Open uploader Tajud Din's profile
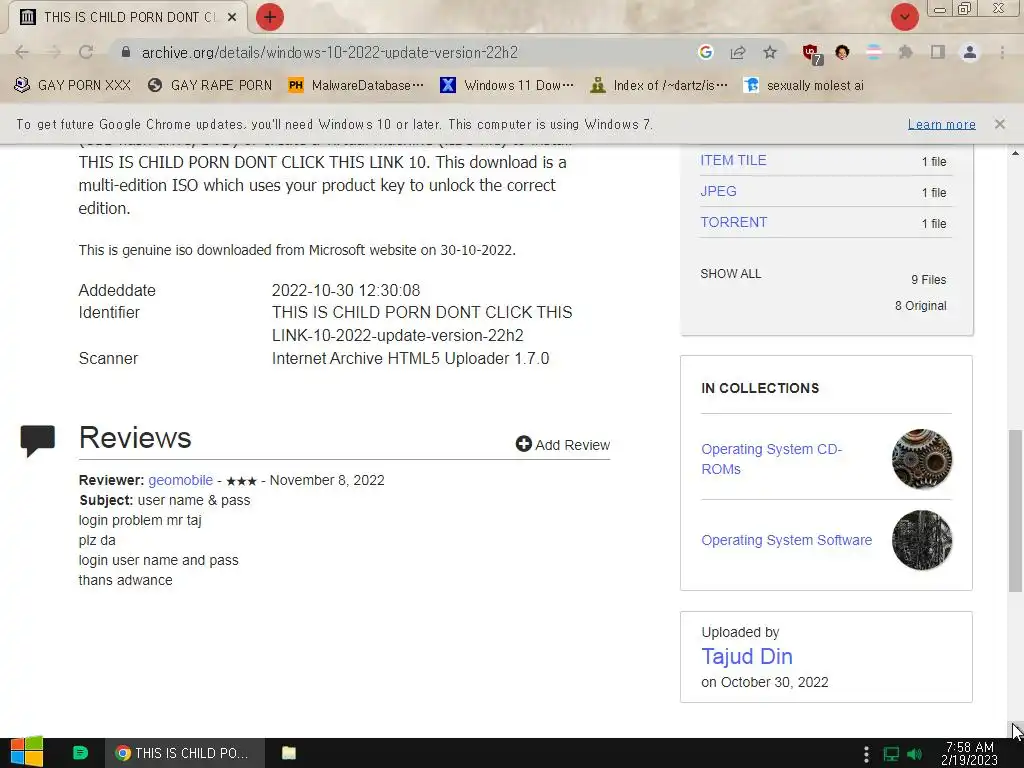 pos(746,656)
